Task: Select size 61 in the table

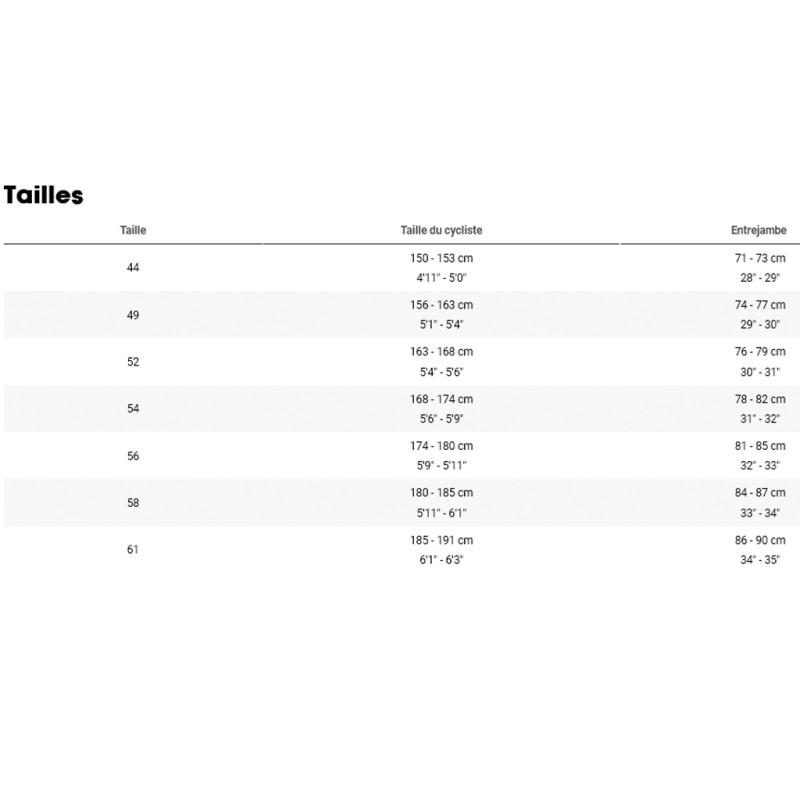Action: (x=133, y=549)
